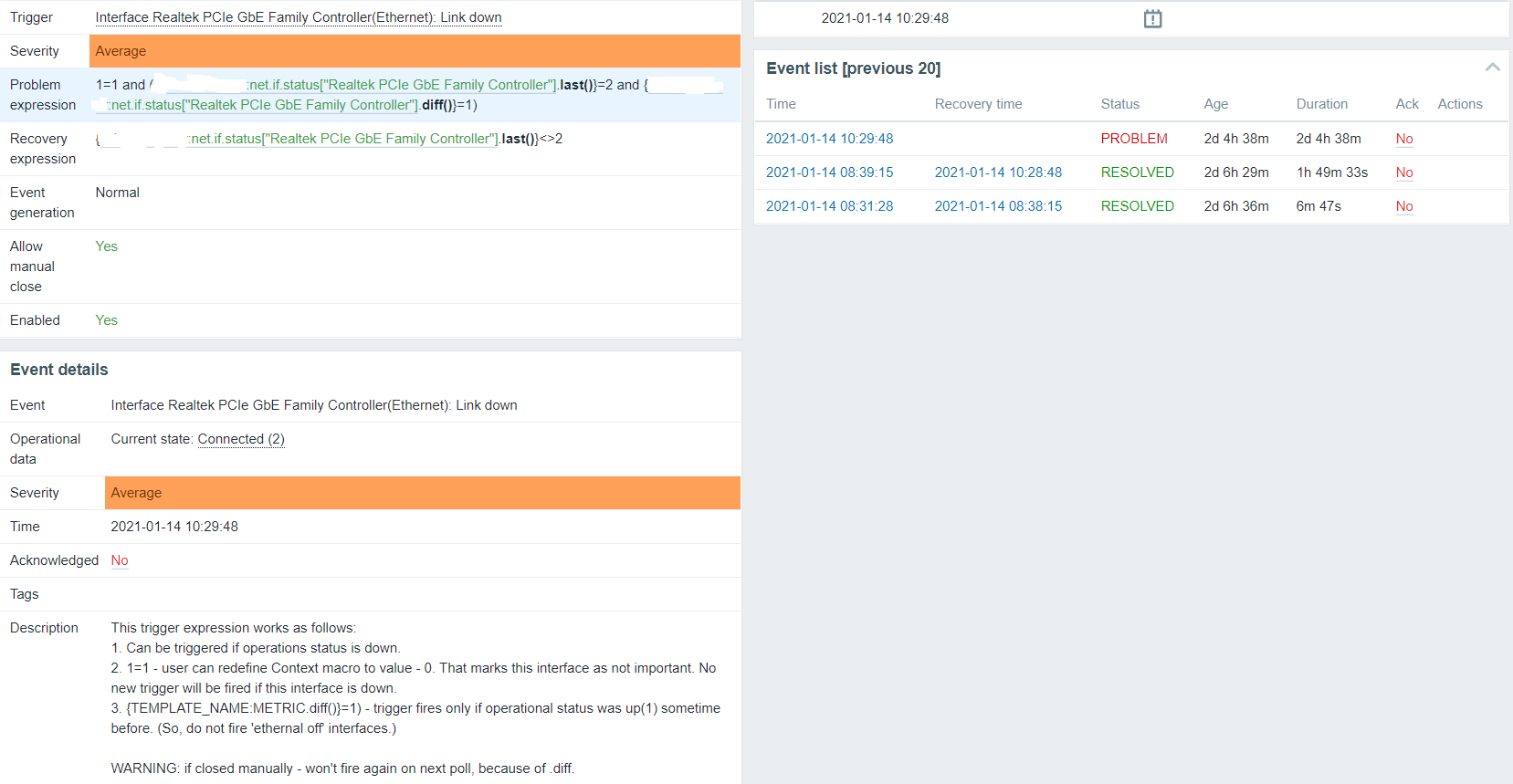Click the 'Connected (2)' operational data value
This screenshot has width=1513, height=784.
[x=241, y=439]
